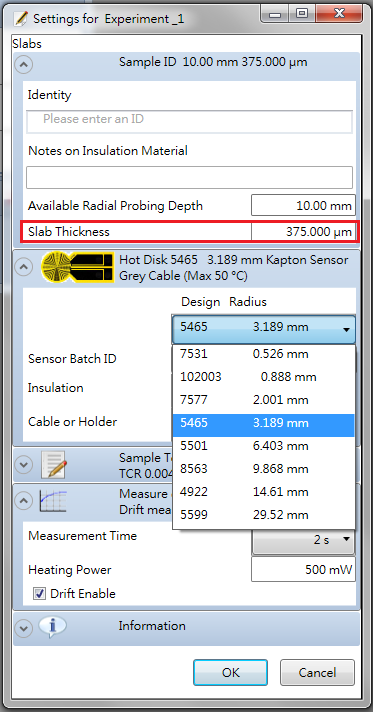
Task: Click the Available Radial Probing Depth field
Action: [303, 206]
